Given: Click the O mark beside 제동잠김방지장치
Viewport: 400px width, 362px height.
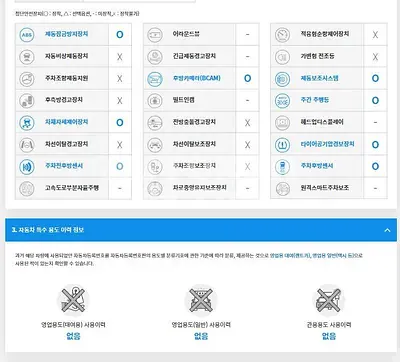Looking at the screenshot, I should pyautogui.click(x=120, y=35).
